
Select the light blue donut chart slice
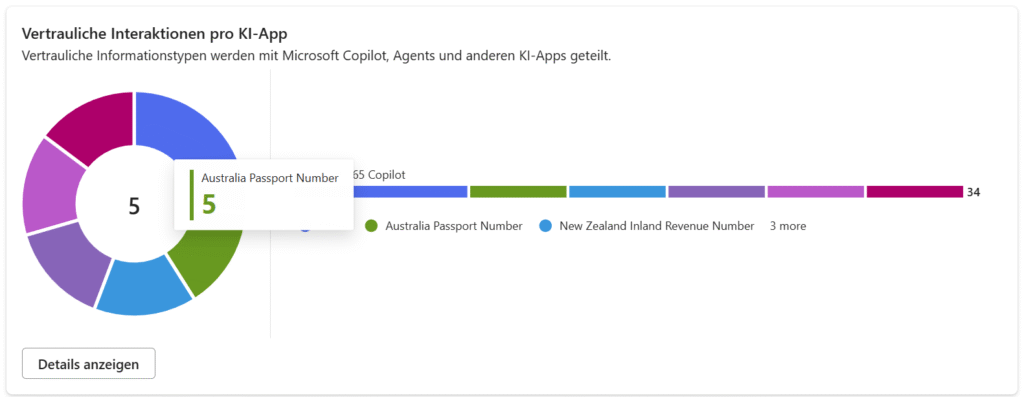pos(145,286)
